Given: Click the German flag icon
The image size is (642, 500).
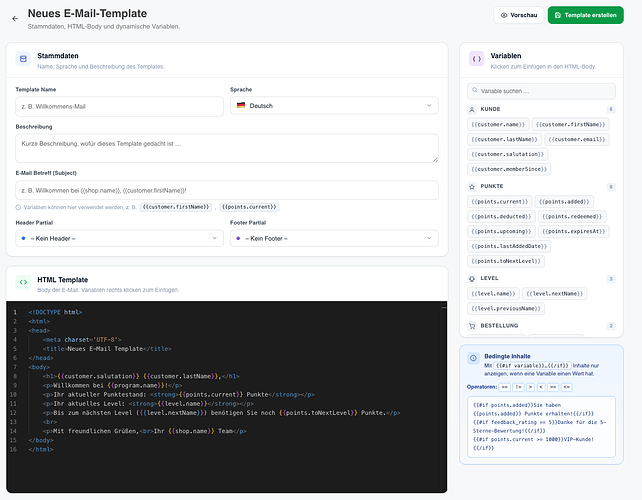Looking at the screenshot, I should point(241,105).
